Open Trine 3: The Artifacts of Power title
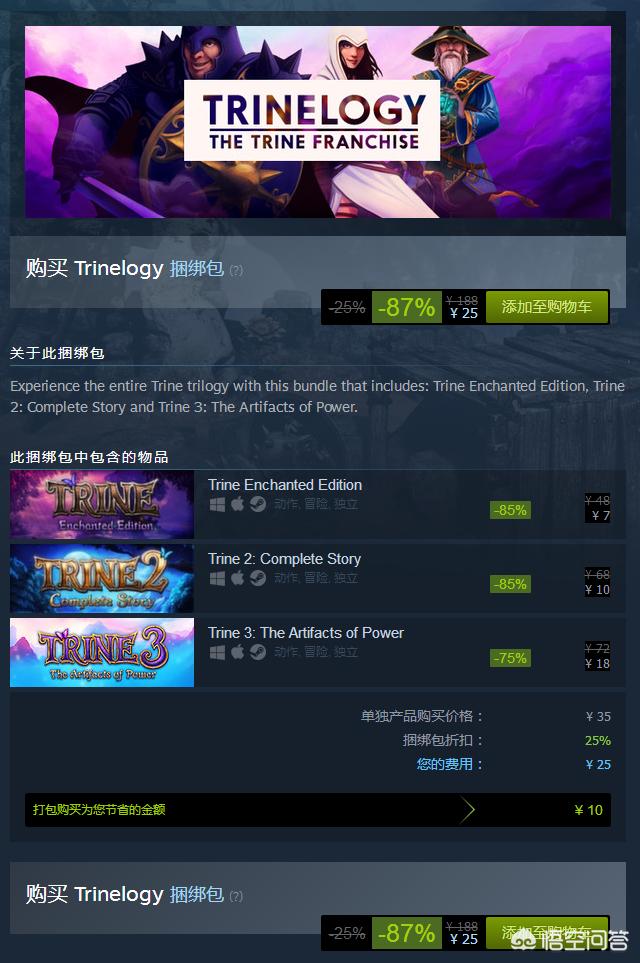 pyautogui.click(x=306, y=633)
